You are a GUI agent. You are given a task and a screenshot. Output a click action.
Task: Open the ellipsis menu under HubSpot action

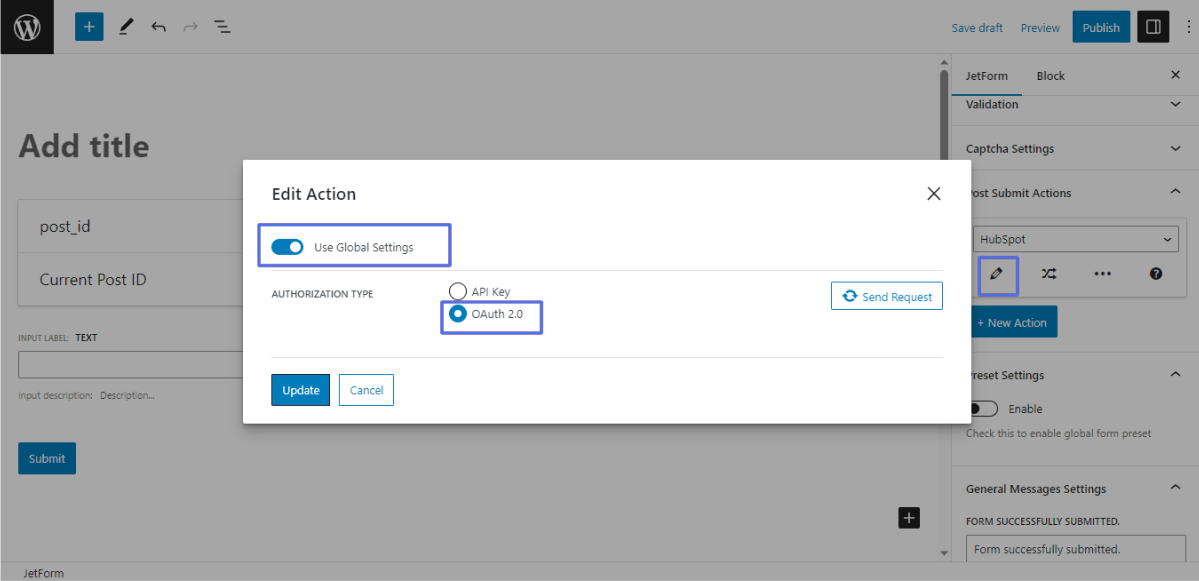1102,273
